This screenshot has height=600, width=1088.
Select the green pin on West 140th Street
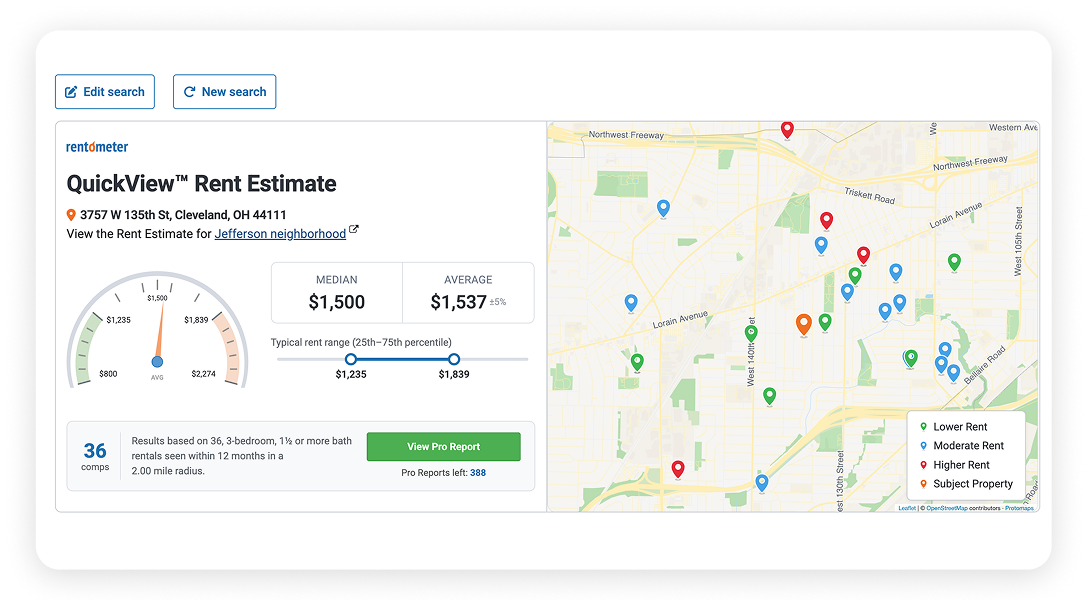(x=751, y=334)
